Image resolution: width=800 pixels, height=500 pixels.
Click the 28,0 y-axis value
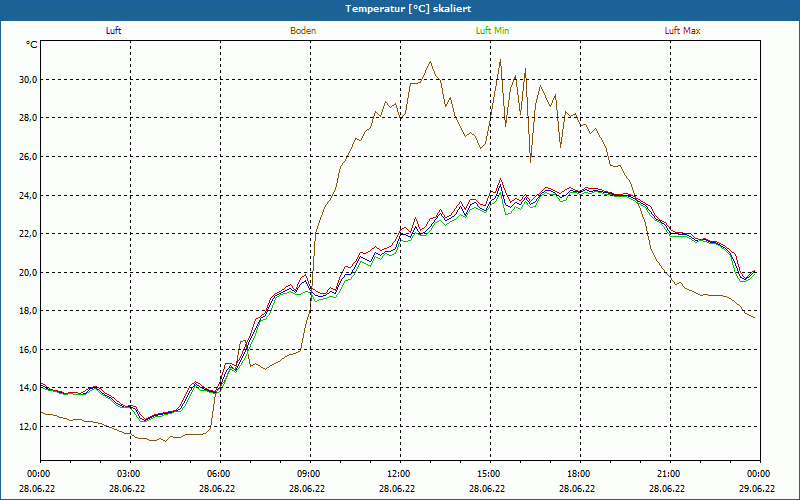tap(29, 118)
